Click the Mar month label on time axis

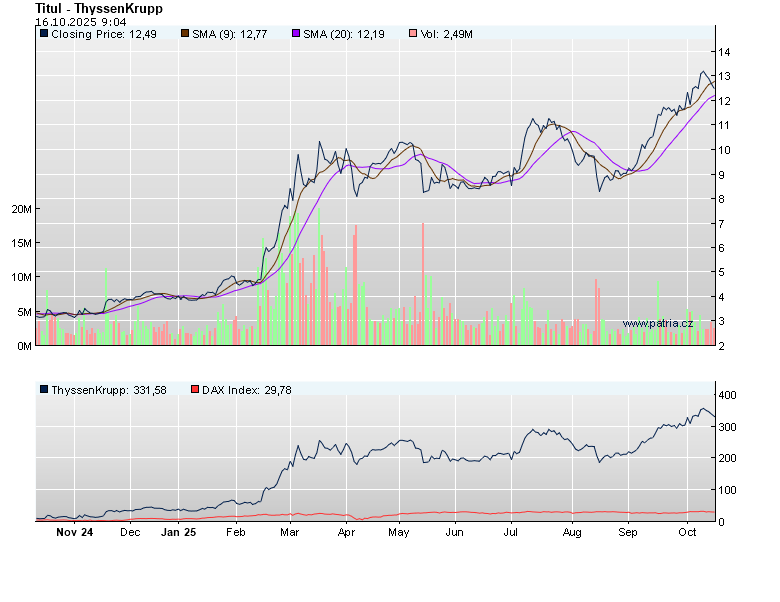point(292,533)
